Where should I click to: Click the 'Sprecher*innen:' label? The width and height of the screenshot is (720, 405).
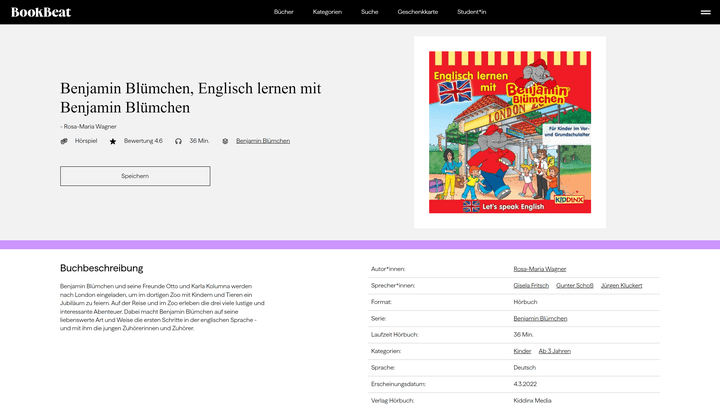393,286
